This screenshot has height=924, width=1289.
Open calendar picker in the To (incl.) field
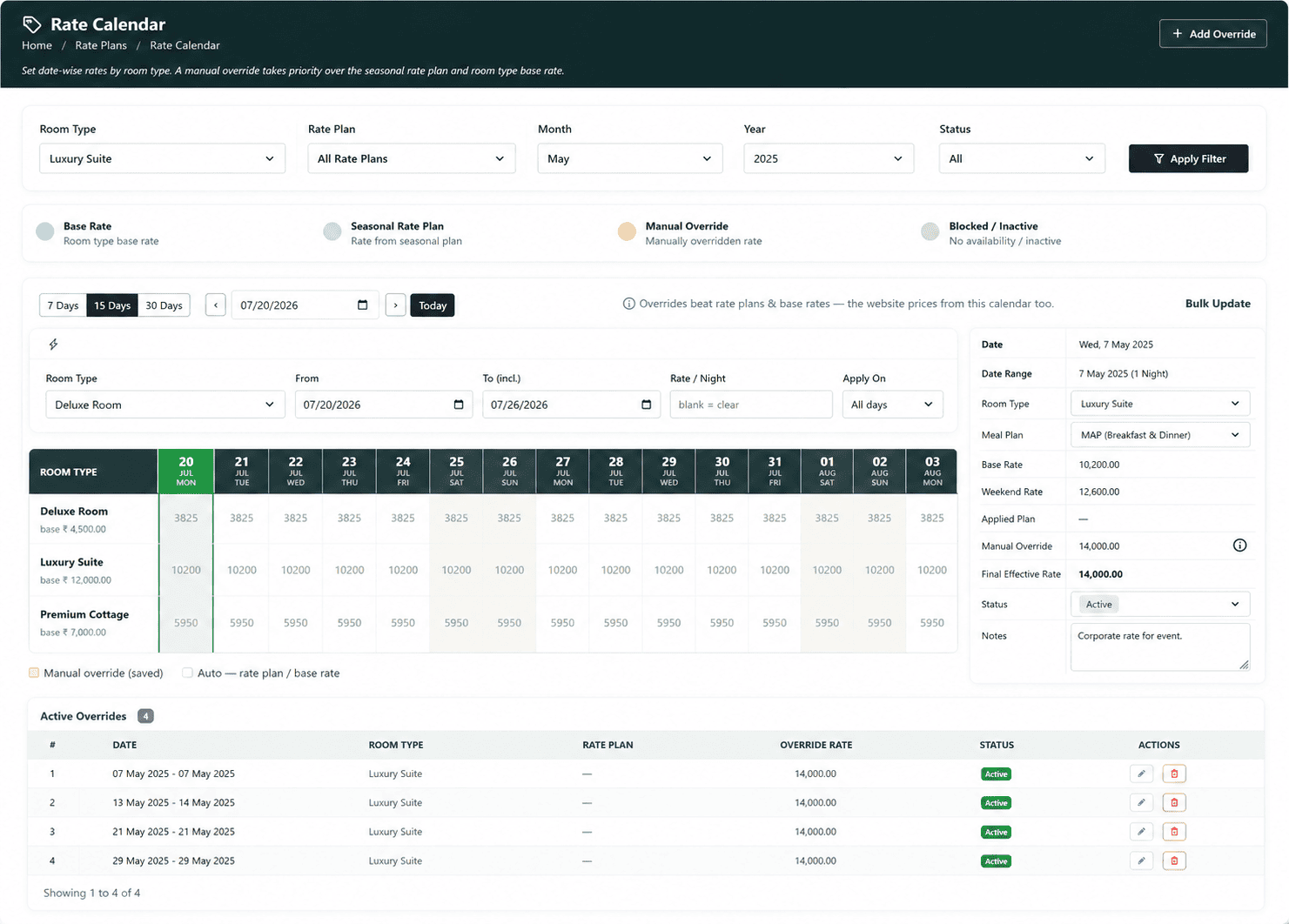pos(646,405)
